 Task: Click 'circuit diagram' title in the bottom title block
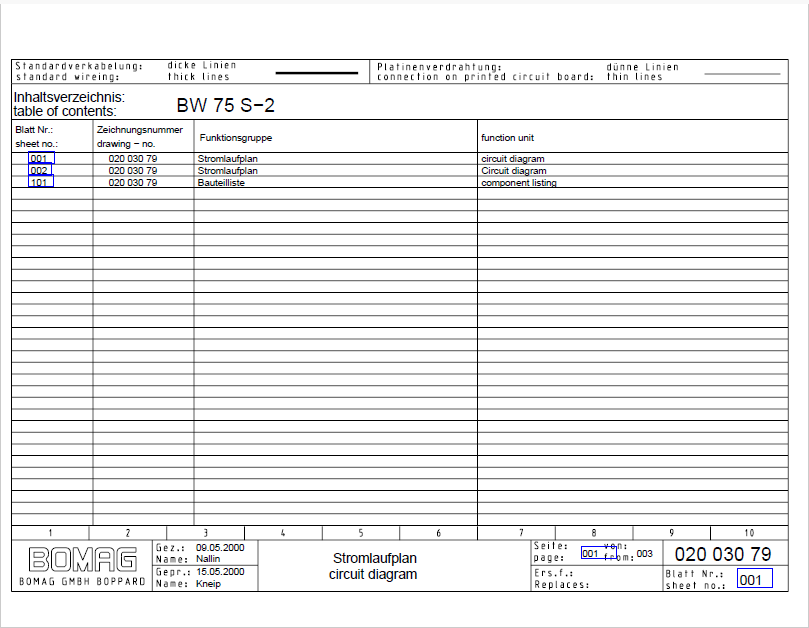tap(373, 574)
